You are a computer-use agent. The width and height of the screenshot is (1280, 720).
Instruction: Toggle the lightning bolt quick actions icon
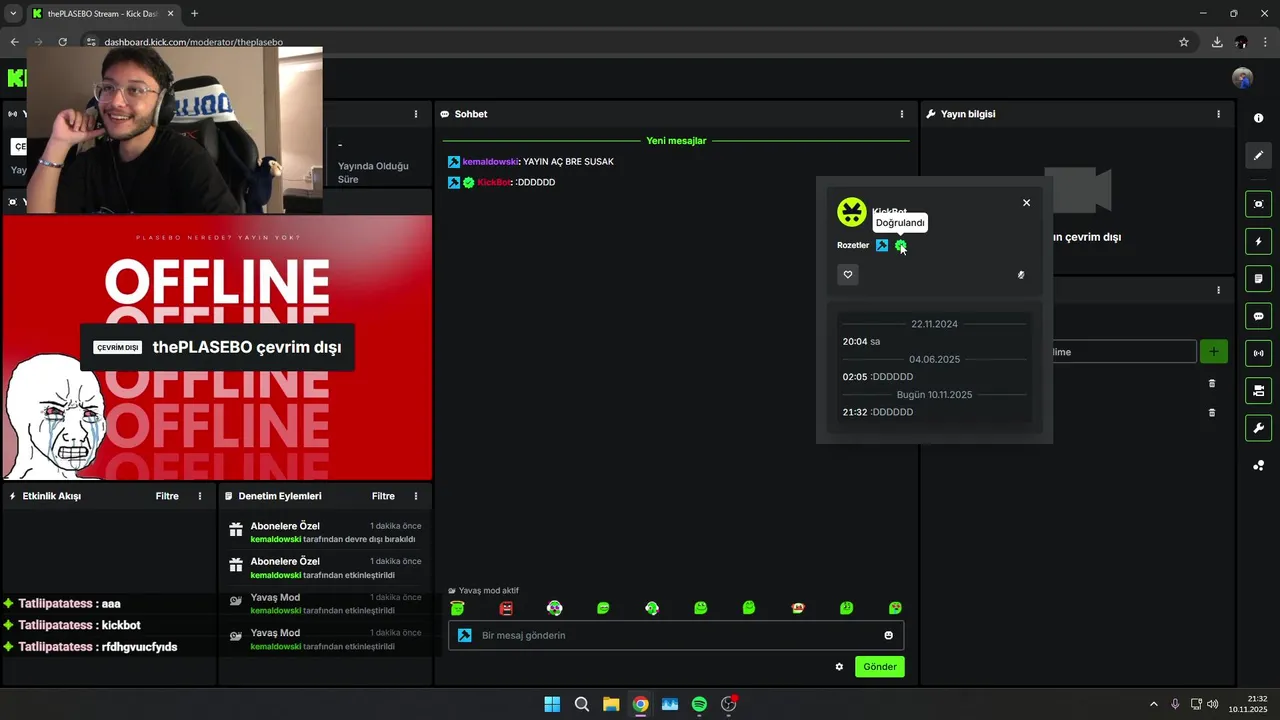pyautogui.click(x=1258, y=241)
